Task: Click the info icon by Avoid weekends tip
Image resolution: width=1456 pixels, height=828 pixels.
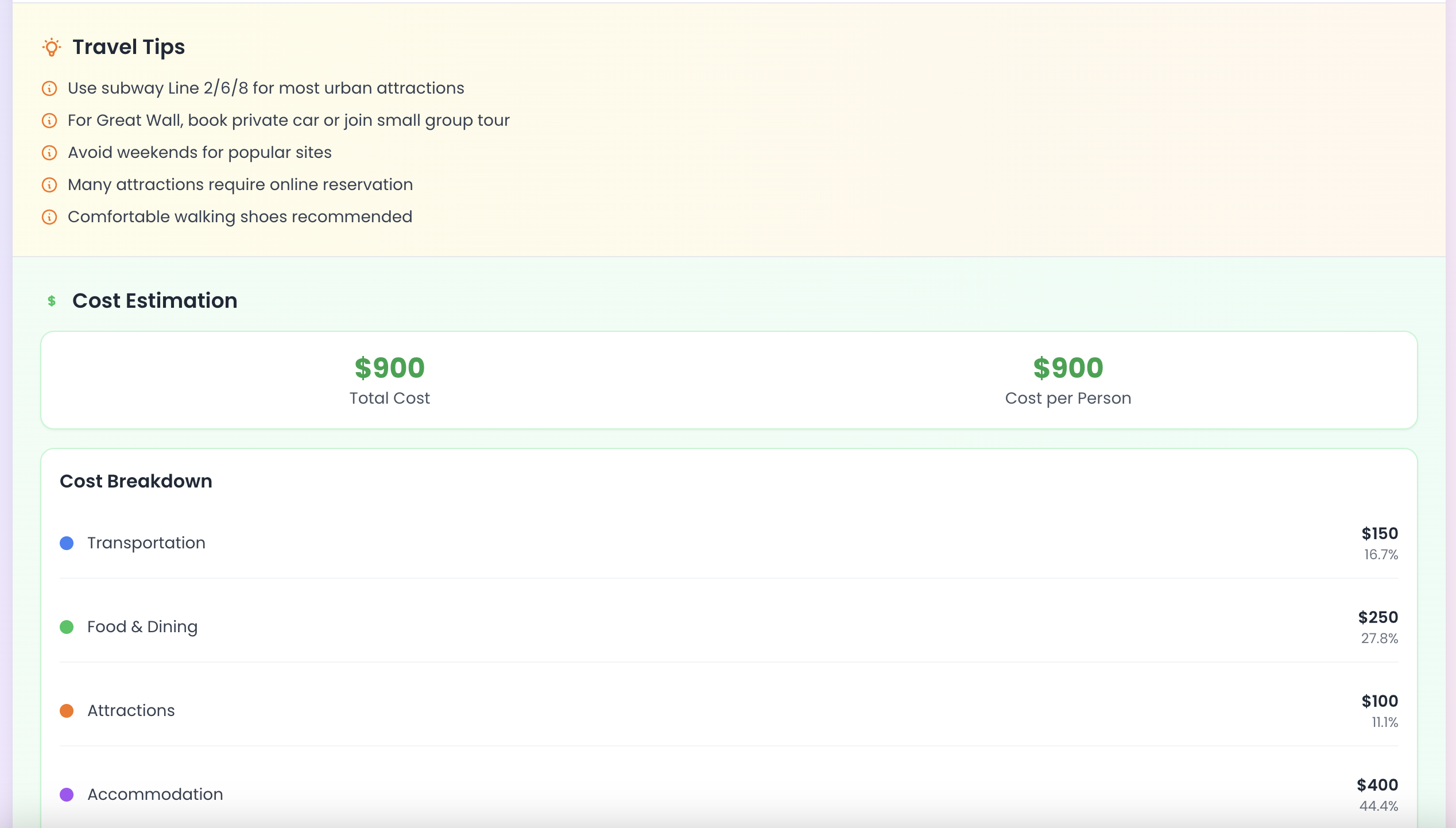Action: click(x=49, y=153)
